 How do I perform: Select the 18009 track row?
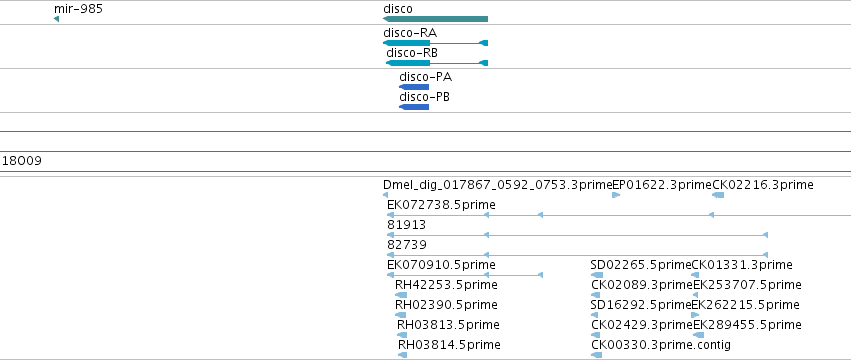pyautogui.click(x=426, y=161)
